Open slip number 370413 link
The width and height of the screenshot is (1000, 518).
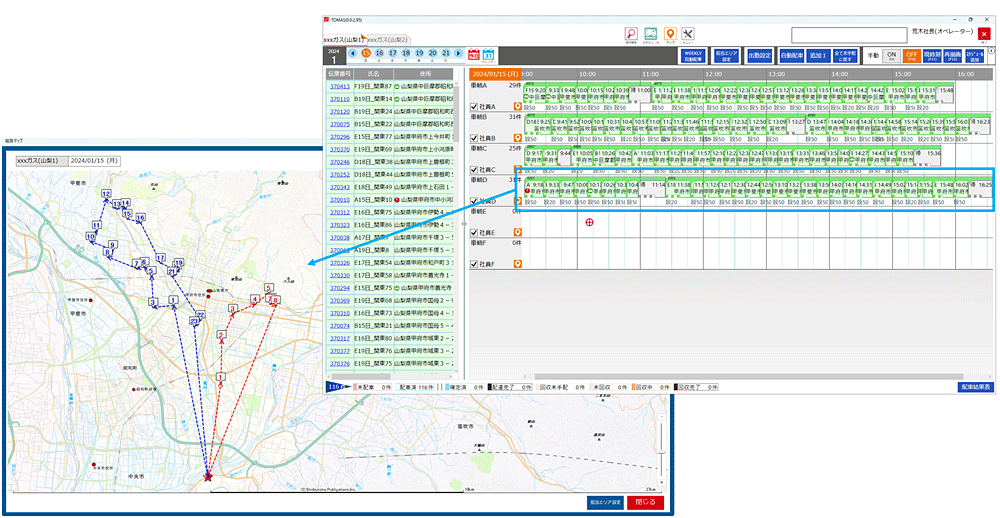(x=339, y=86)
